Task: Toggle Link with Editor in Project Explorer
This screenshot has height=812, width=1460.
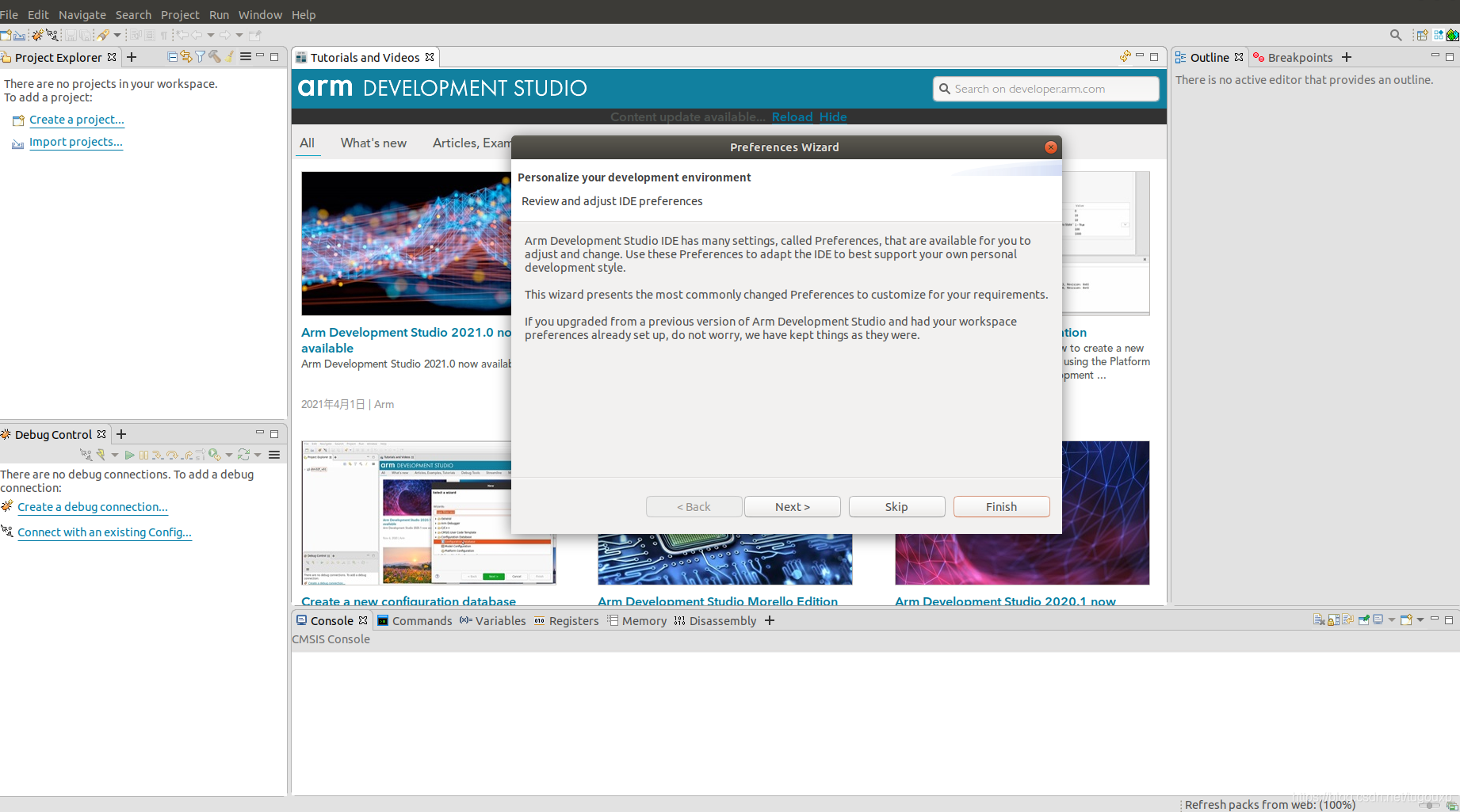Action: [185, 57]
